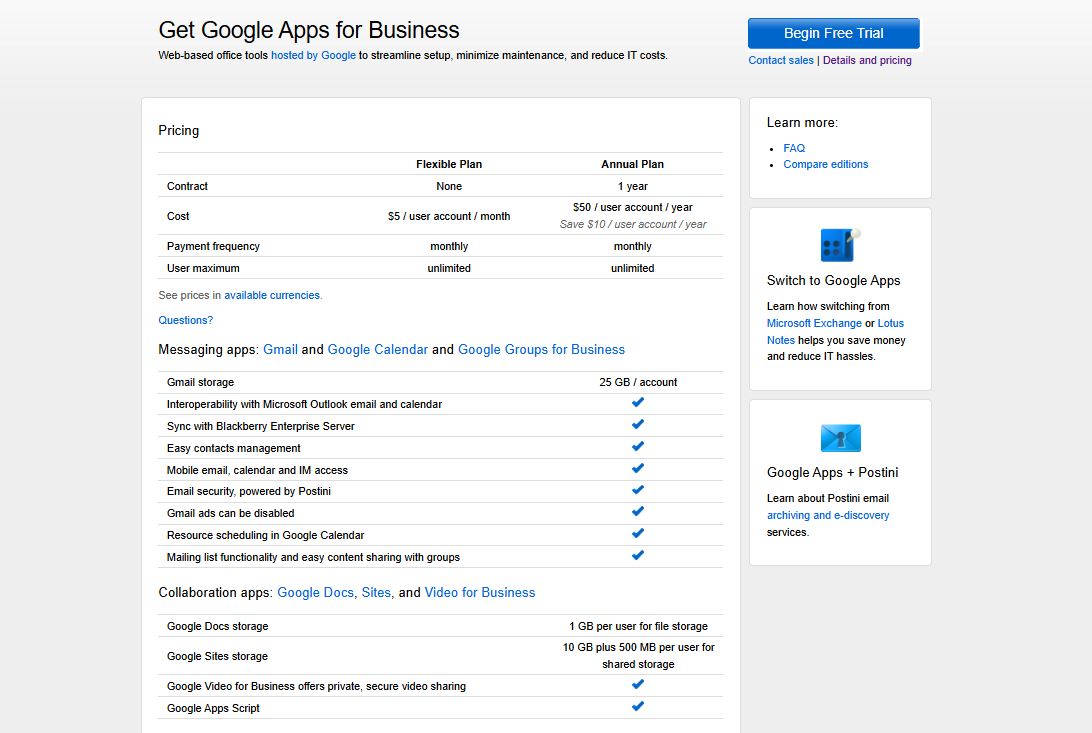
Task: Click 'Save $10 / user account / year' note
Action: click(x=632, y=224)
